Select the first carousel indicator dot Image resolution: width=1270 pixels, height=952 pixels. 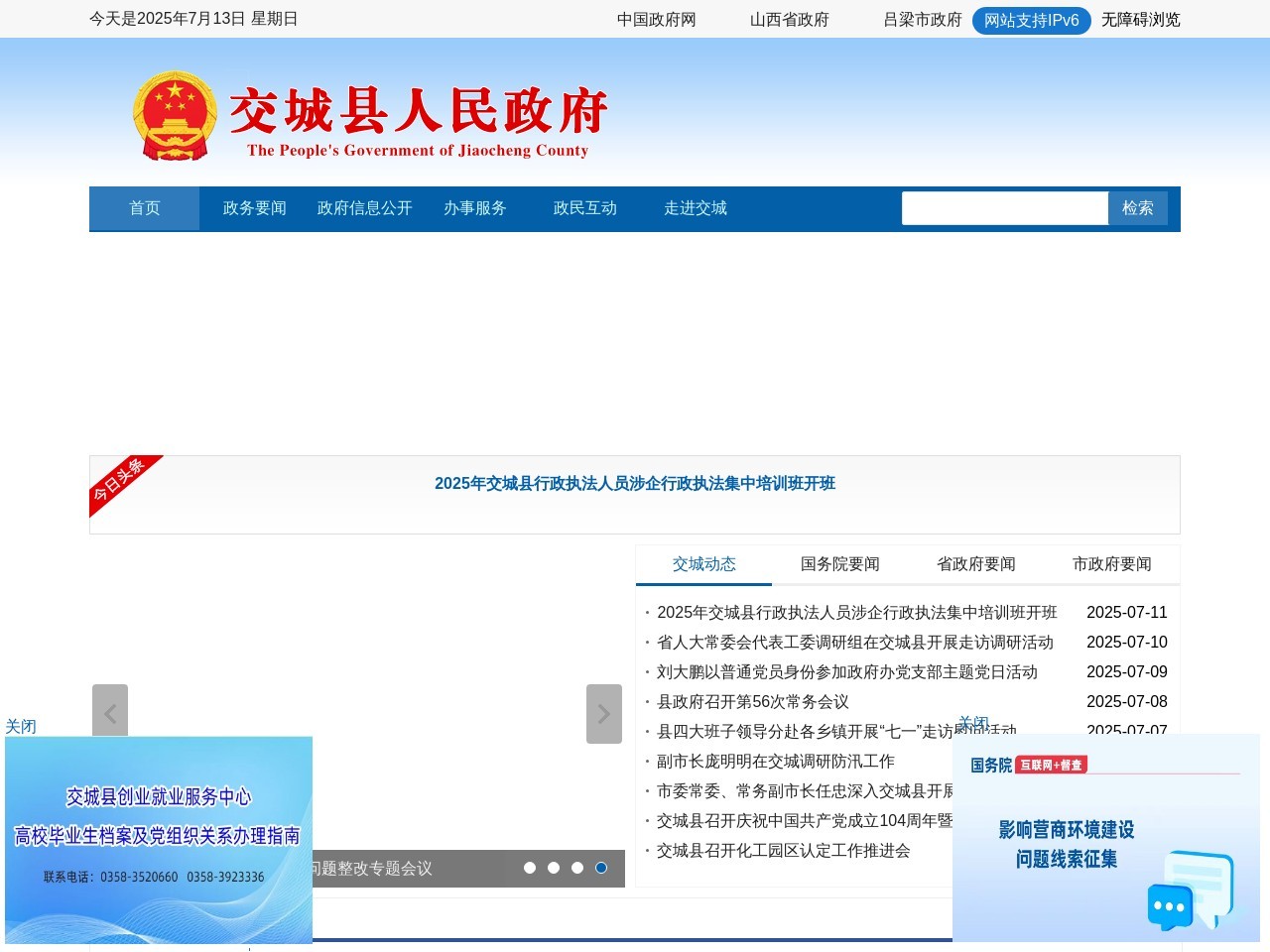pyautogui.click(x=531, y=867)
